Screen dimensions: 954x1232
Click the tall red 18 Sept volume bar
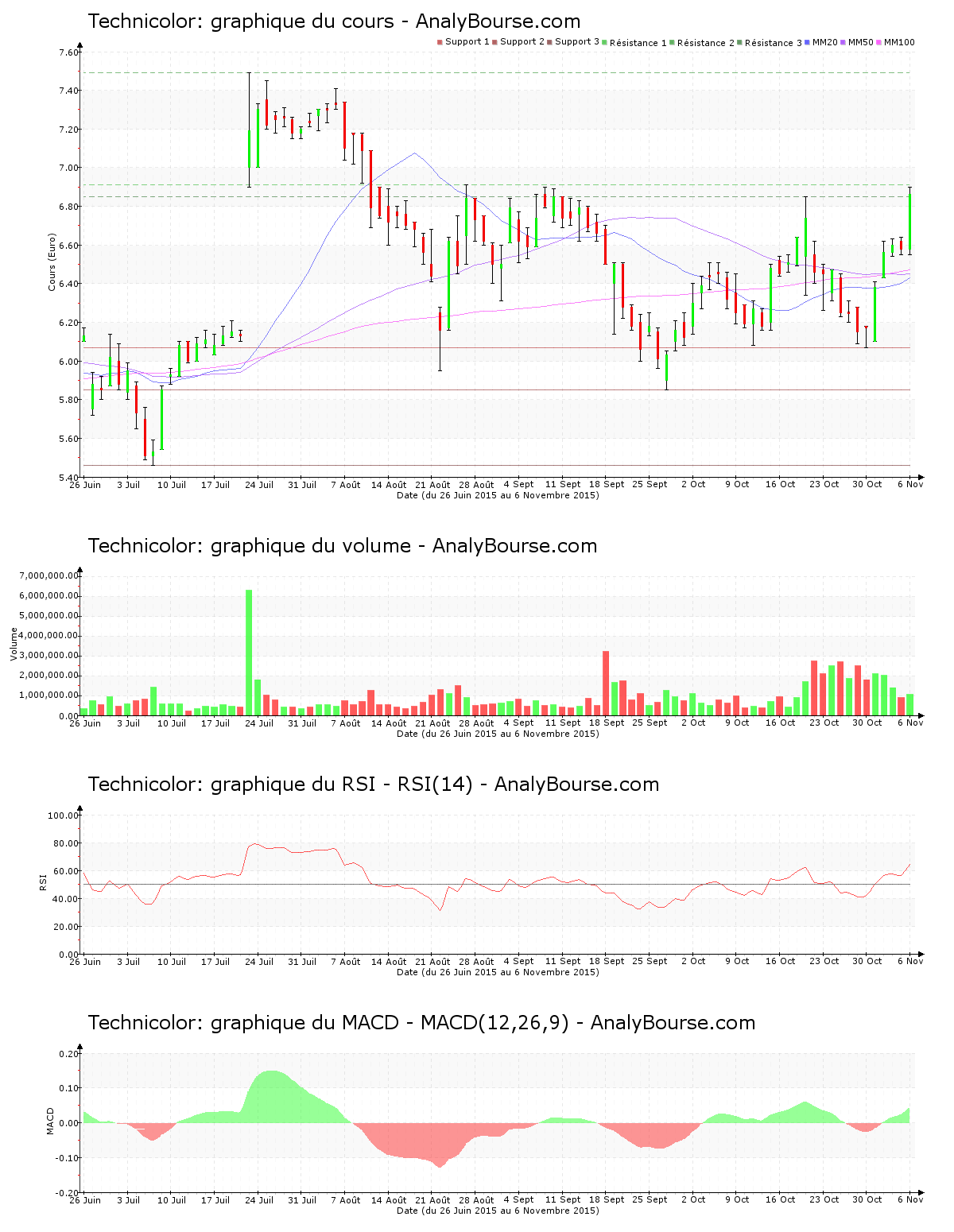tap(606, 684)
